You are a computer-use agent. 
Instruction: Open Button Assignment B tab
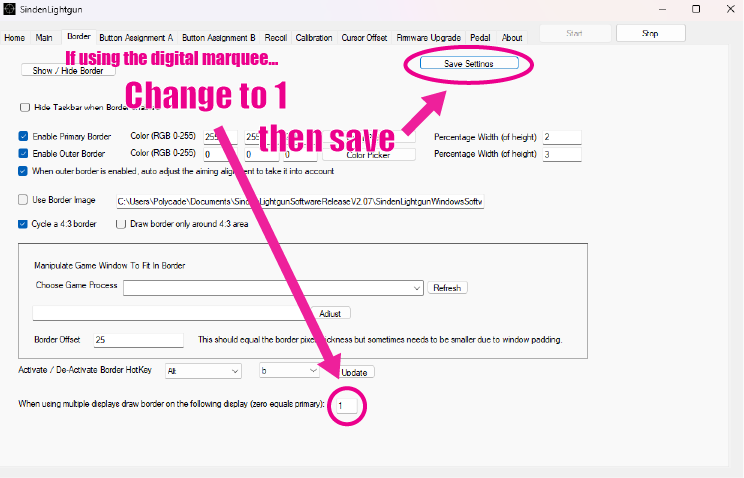point(219,37)
